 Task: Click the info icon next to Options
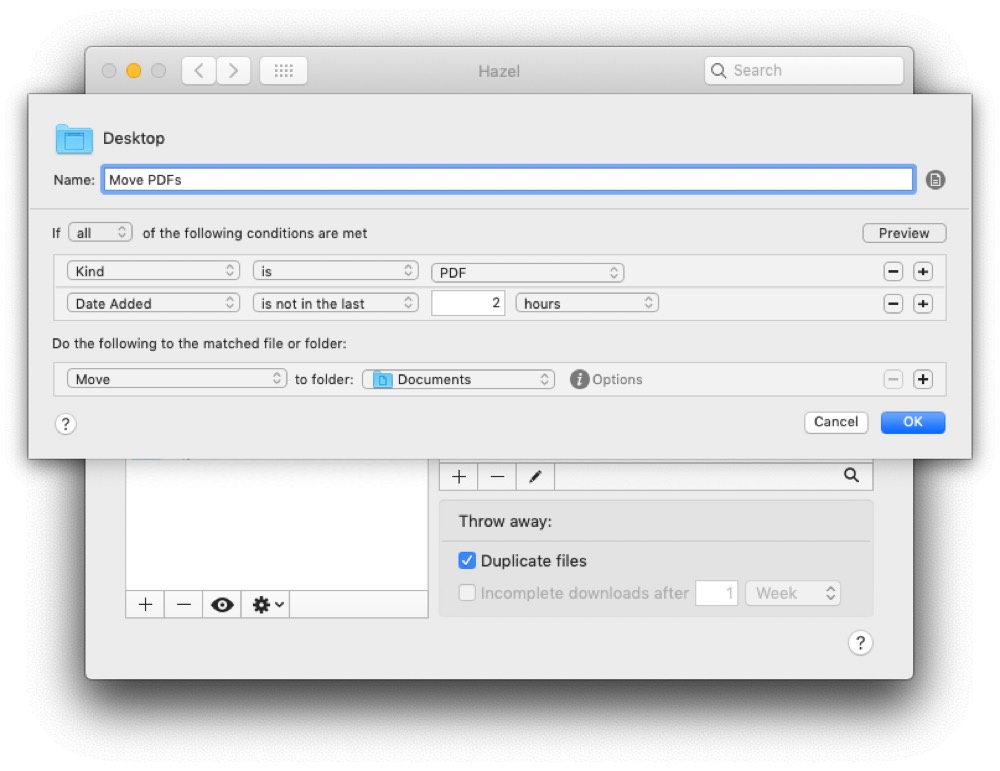point(578,379)
